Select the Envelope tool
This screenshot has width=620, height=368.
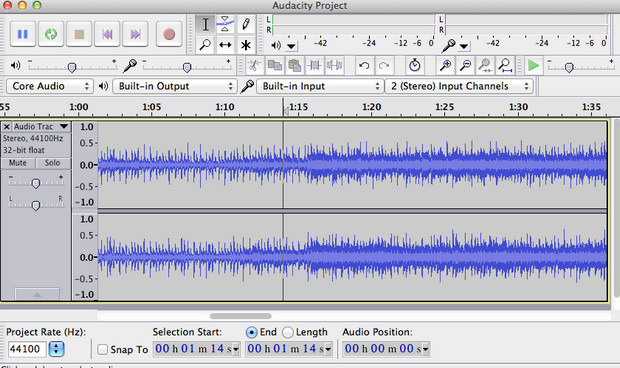click(x=225, y=24)
